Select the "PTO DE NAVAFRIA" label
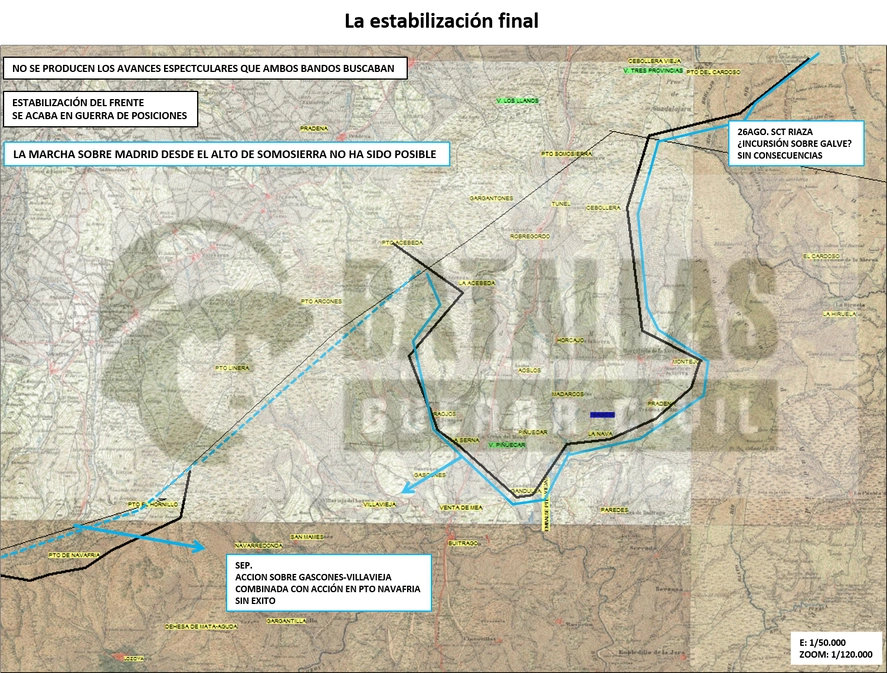The width and height of the screenshot is (887, 673). click(74, 555)
